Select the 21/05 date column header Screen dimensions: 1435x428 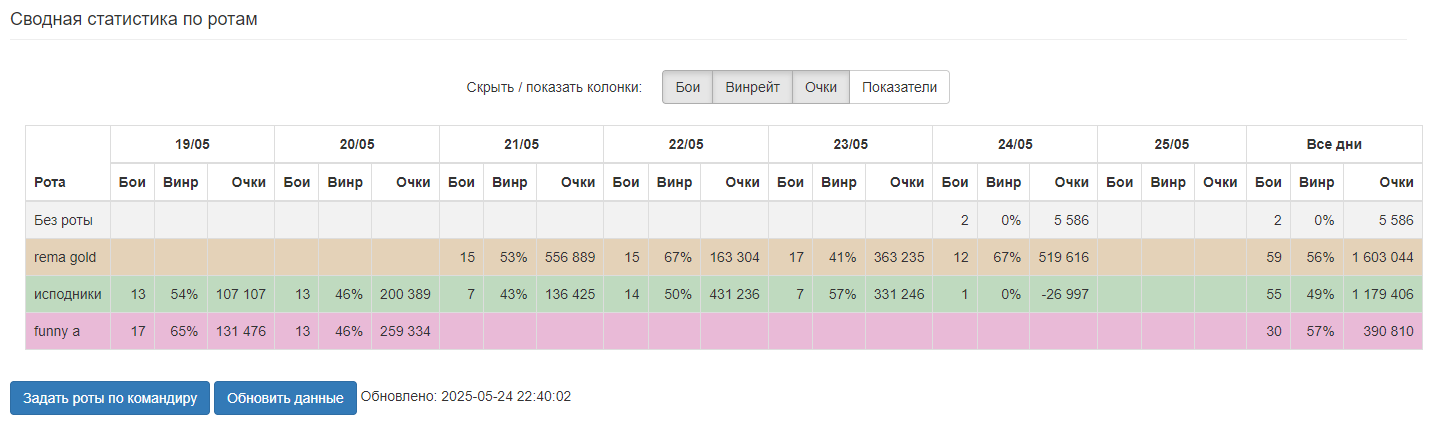point(521,144)
